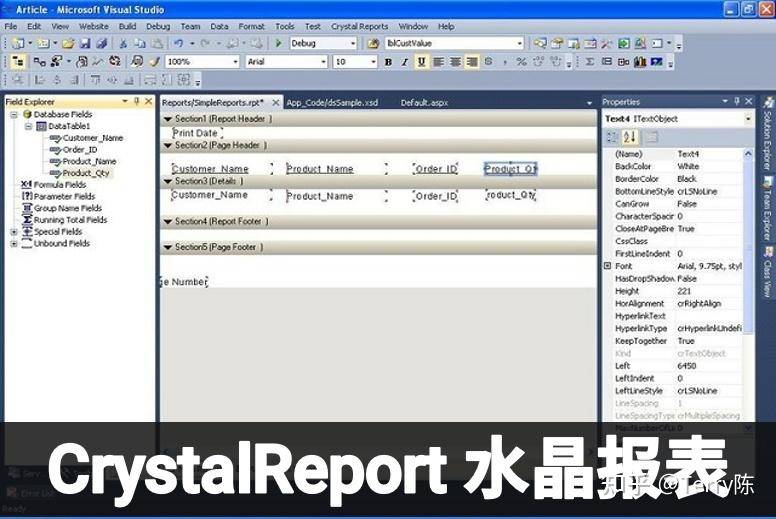776x519 pixels.
Task: Collapse Section1 Report Header
Action: [x=168, y=119]
